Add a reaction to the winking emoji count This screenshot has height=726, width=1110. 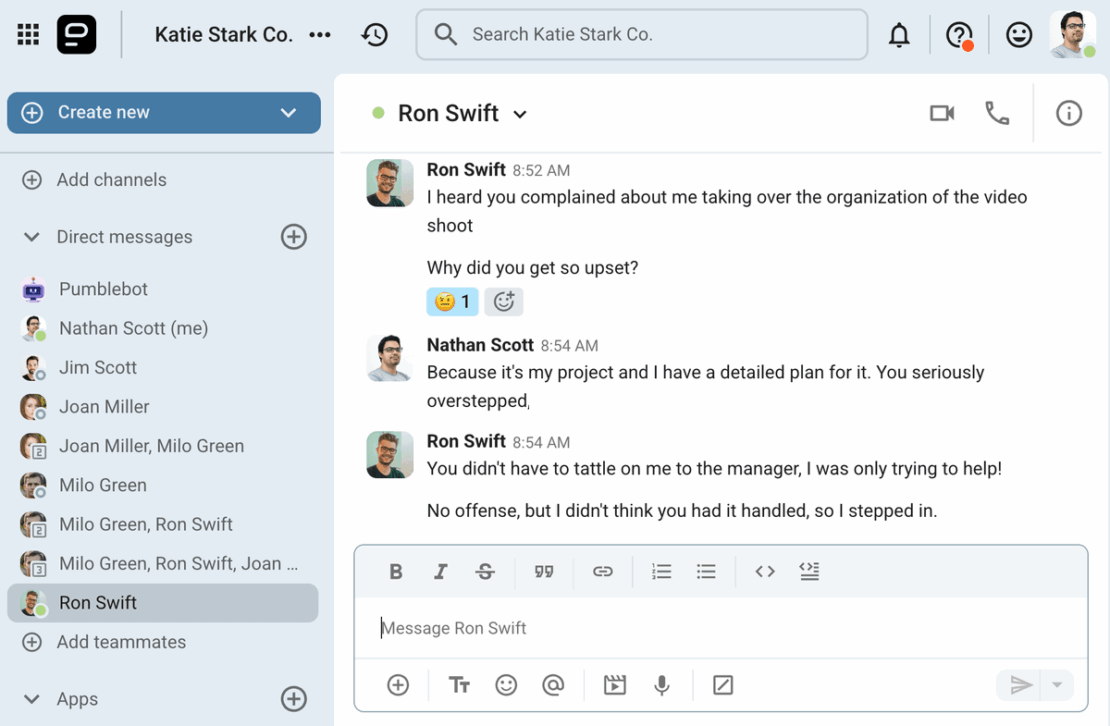click(x=452, y=301)
